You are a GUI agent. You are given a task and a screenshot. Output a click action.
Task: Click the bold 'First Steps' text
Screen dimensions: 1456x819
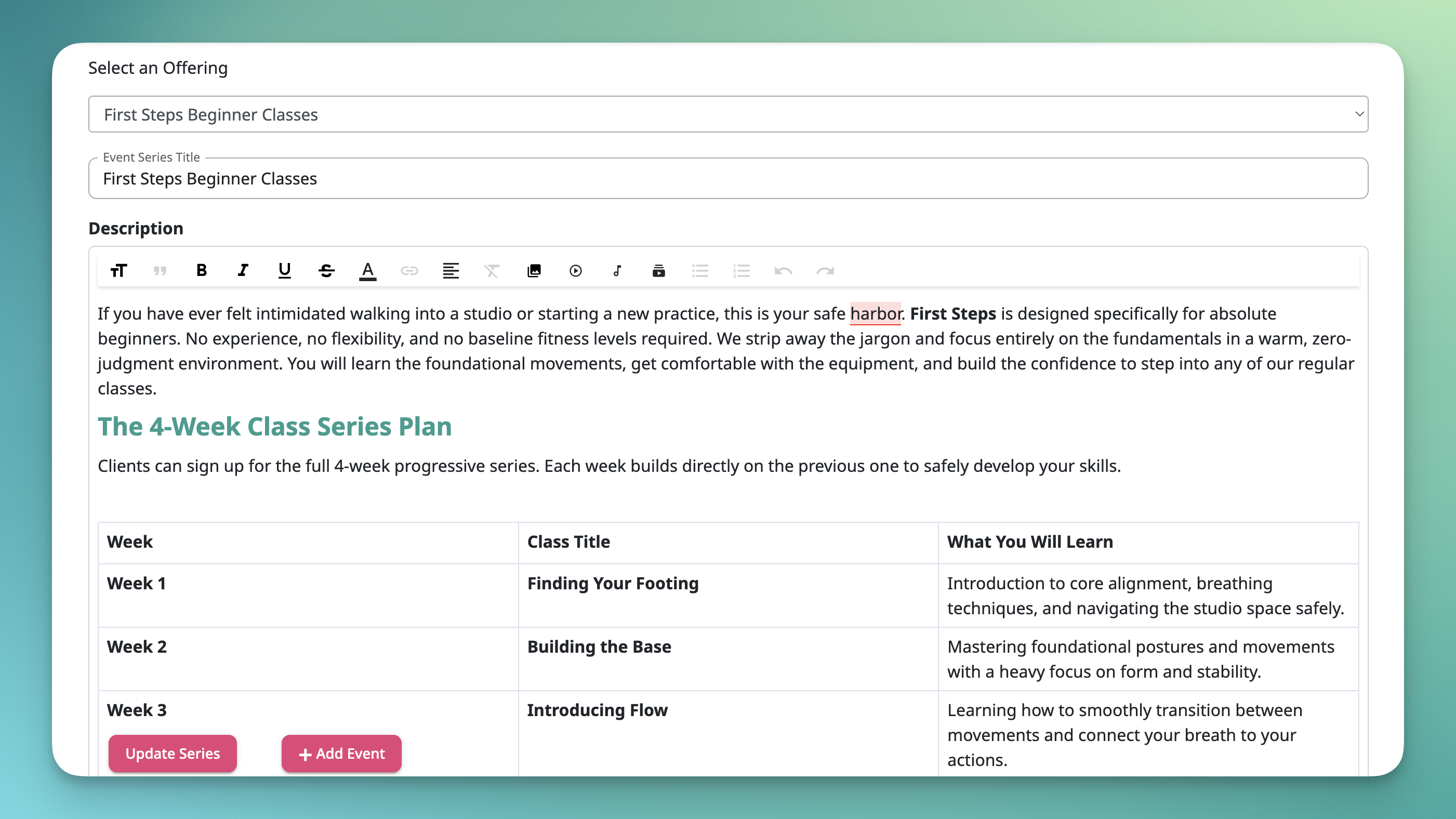[x=953, y=314]
